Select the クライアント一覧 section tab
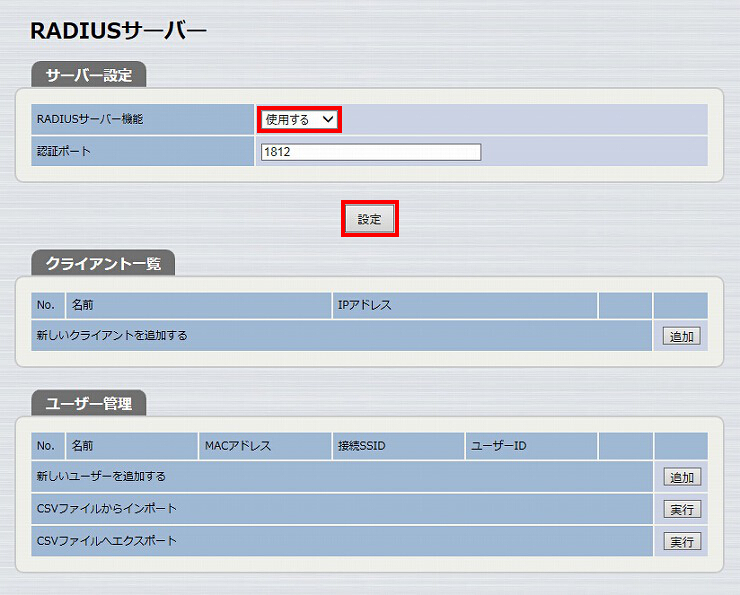 (103, 263)
